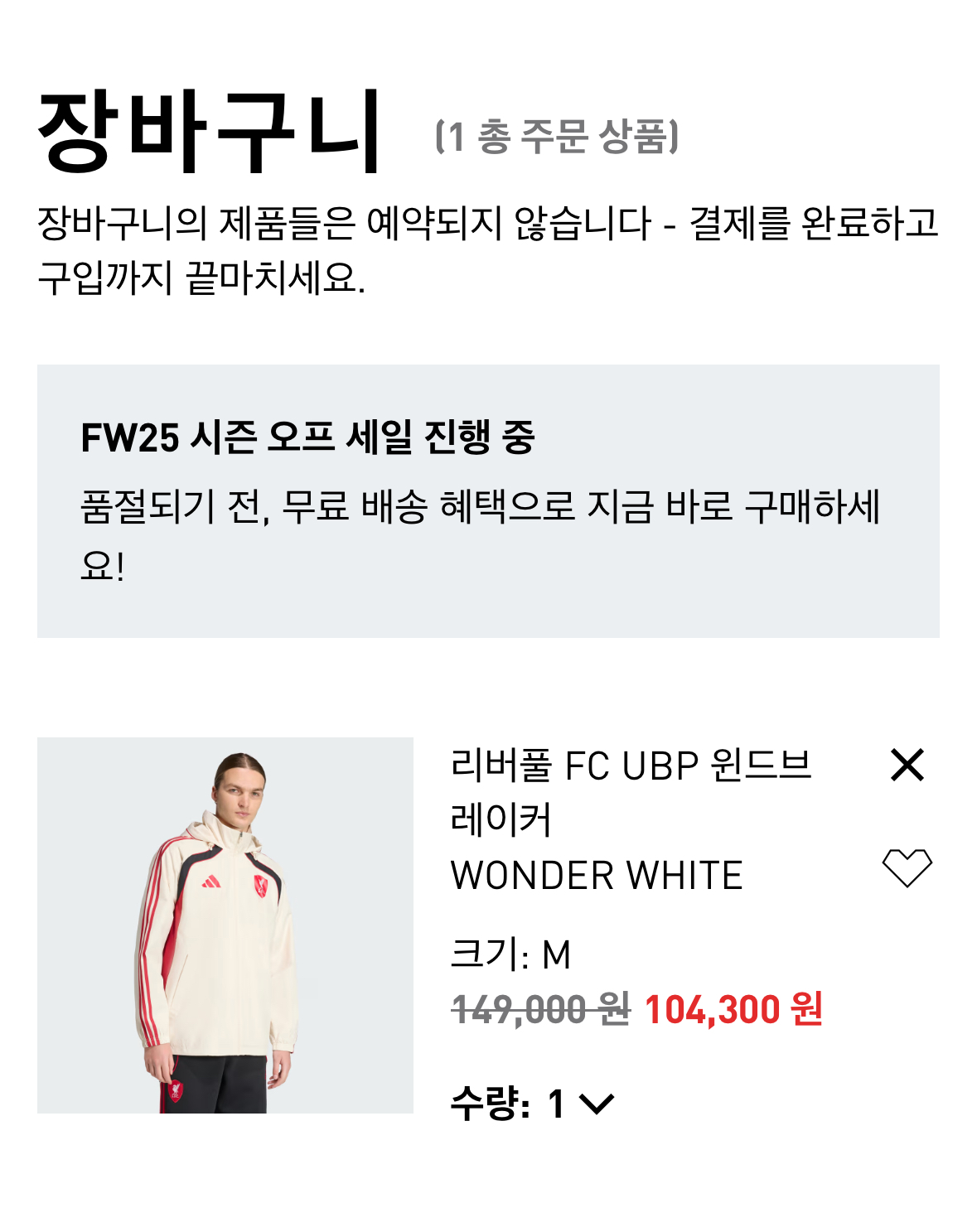
Task: Click the 장바구니 page heading
Action: pyautogui.click(x=209, y=132)
